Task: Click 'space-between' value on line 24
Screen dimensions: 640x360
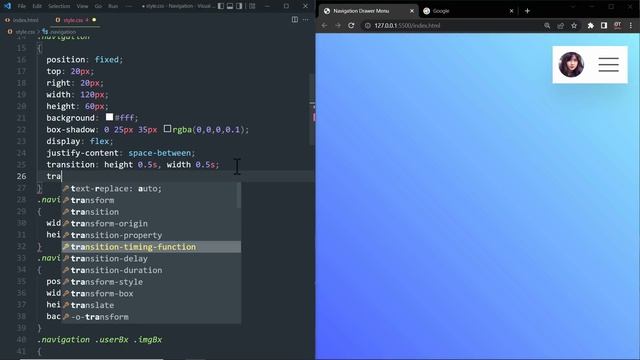Action: (x=159, y=153)
